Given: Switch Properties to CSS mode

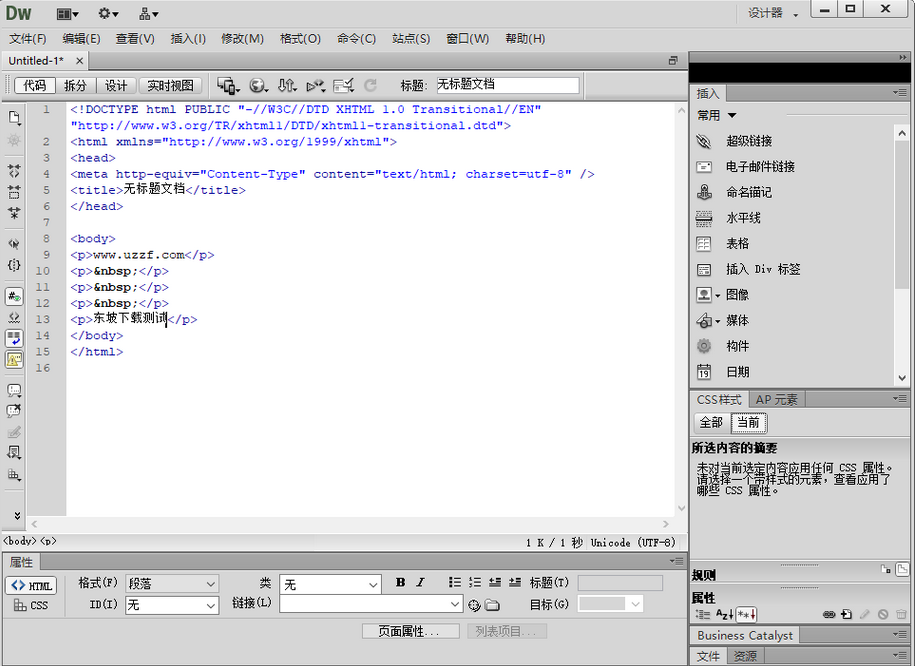Looking at the screenshot, I should point(32,606).
